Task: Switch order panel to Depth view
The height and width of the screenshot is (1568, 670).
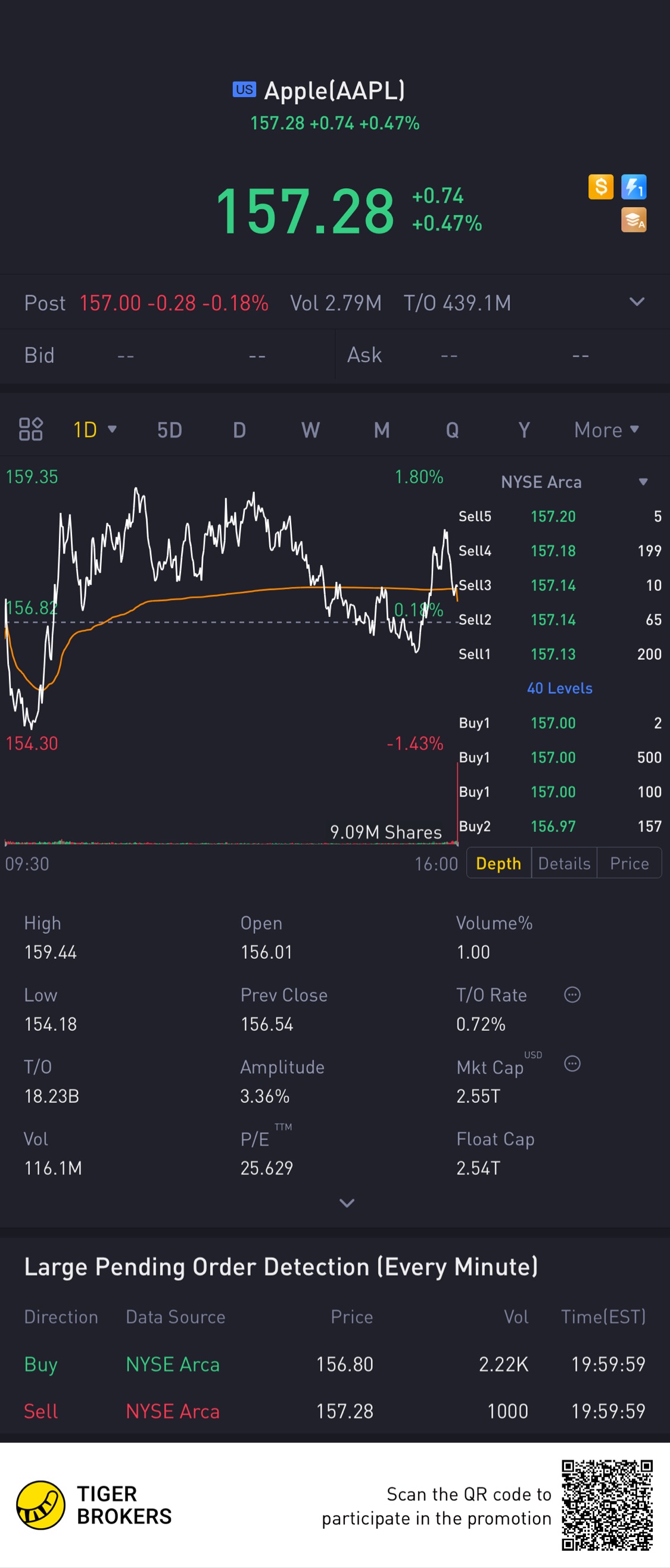Action: click(x=498, y=863)
